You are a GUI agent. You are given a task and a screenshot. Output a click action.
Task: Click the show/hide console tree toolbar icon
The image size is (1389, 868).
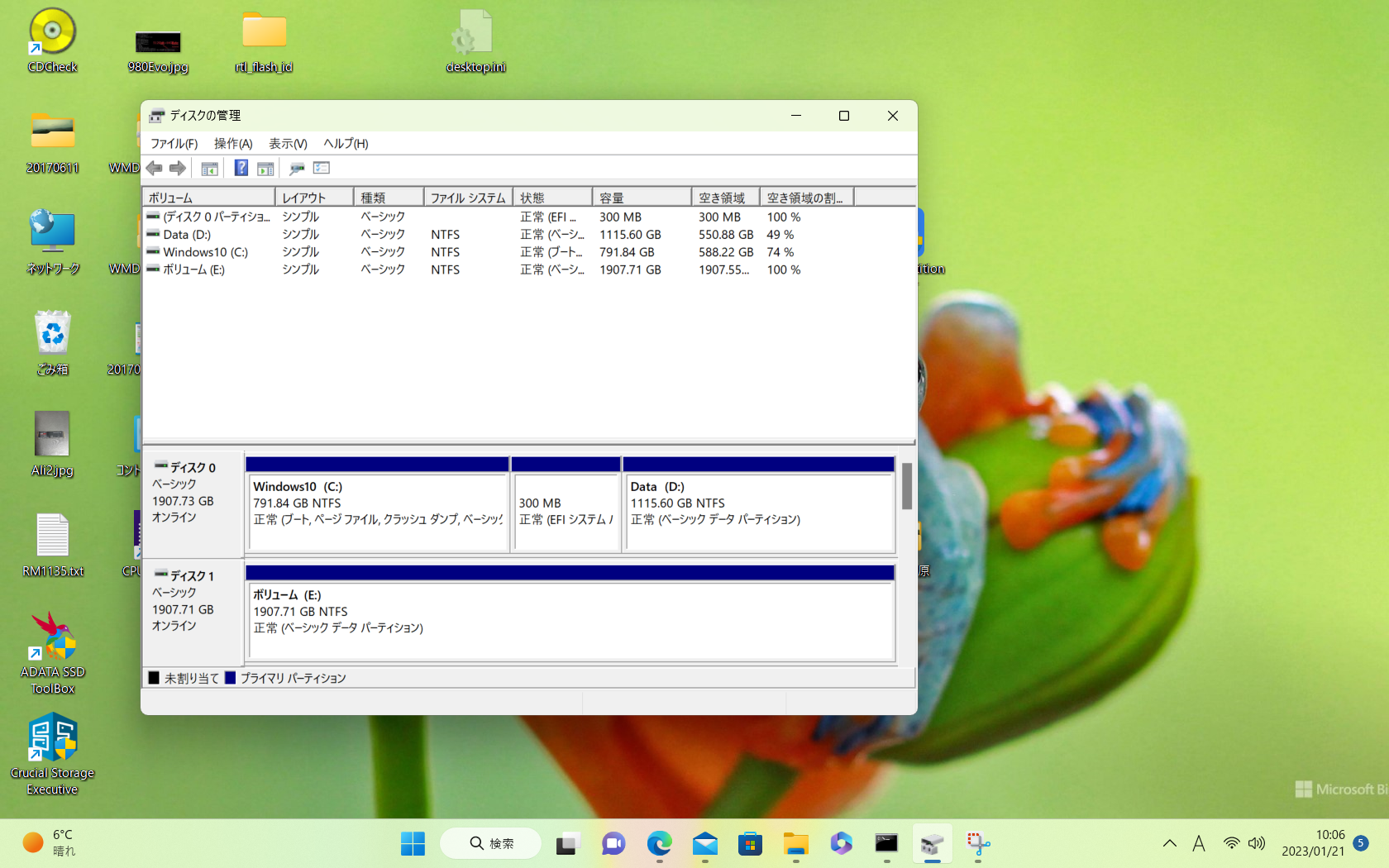210,169
